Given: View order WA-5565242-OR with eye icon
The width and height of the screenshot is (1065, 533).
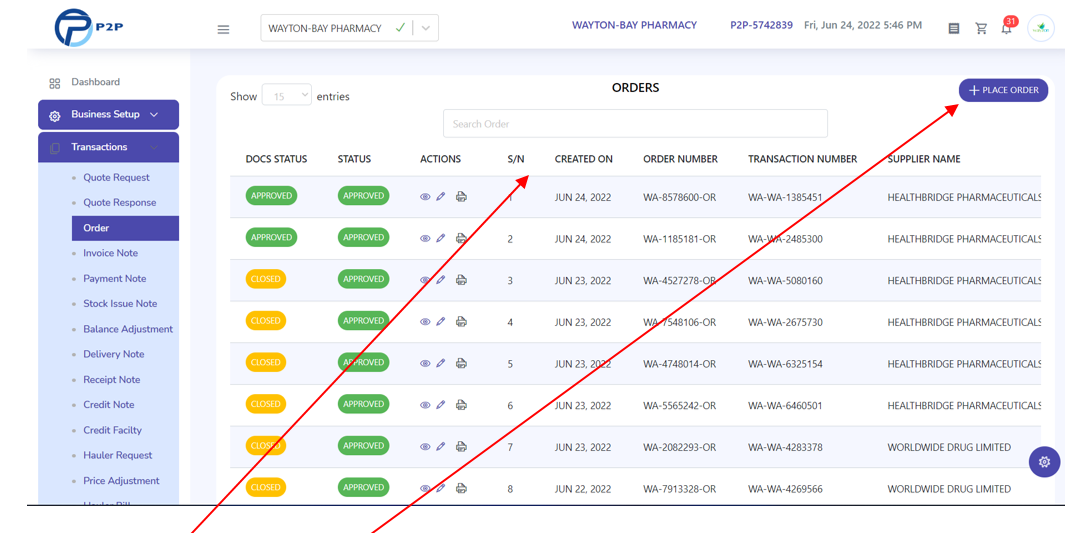Looking at the screenshot, I should pyautogui.click(x=425, y=405).
